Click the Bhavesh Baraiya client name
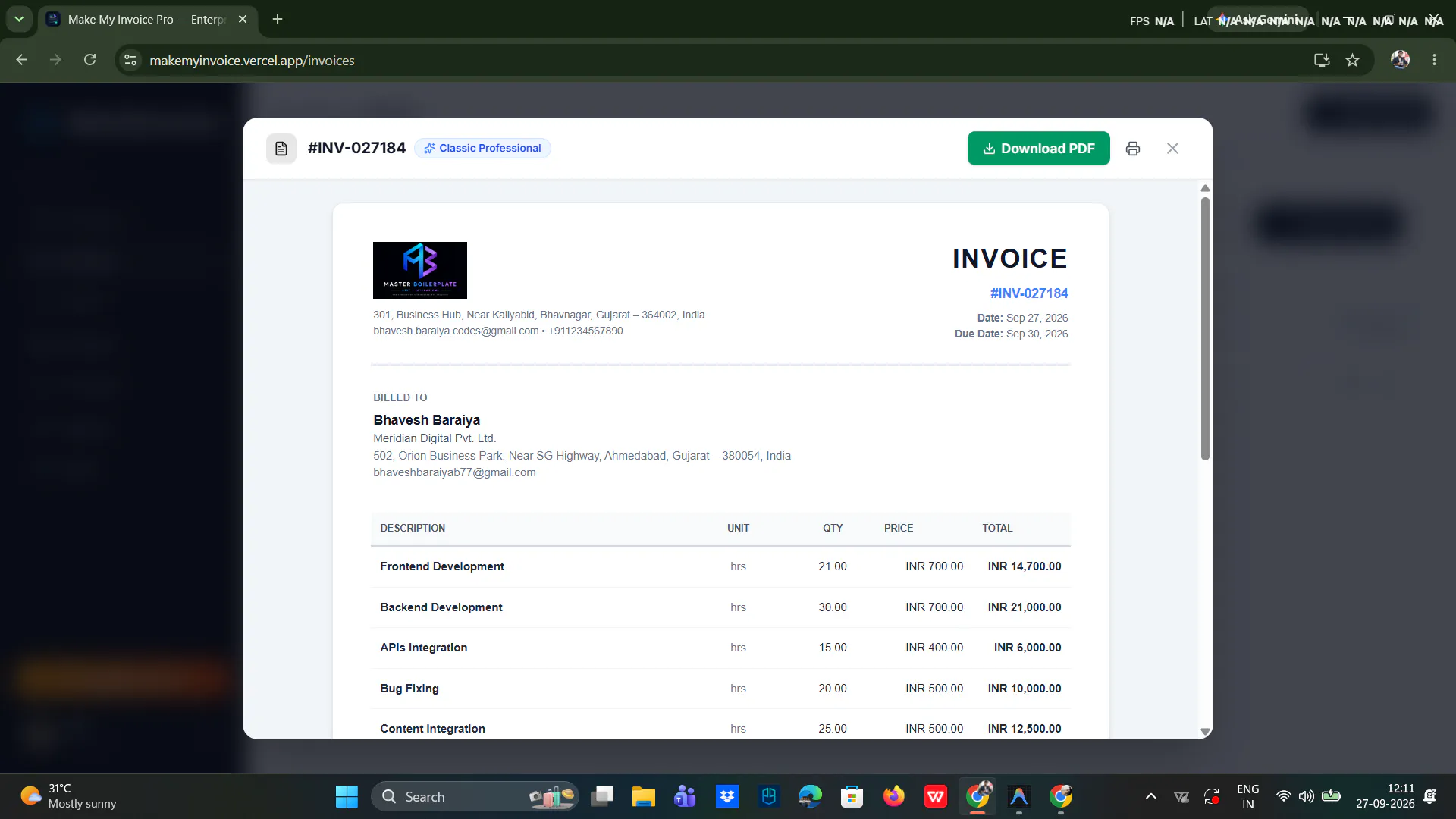The image size is (1456, 819). tap(426, 420)
